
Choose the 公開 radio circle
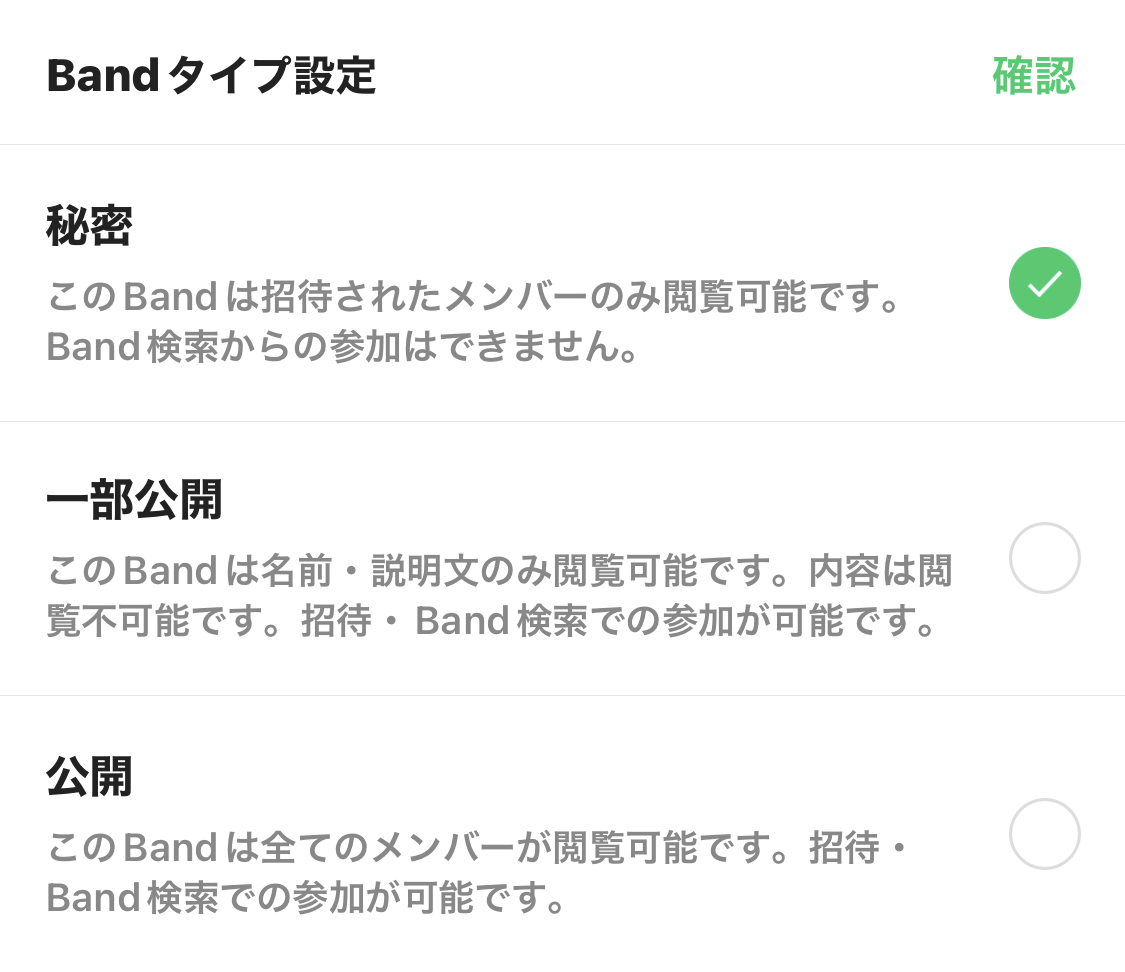point(1045,834)
